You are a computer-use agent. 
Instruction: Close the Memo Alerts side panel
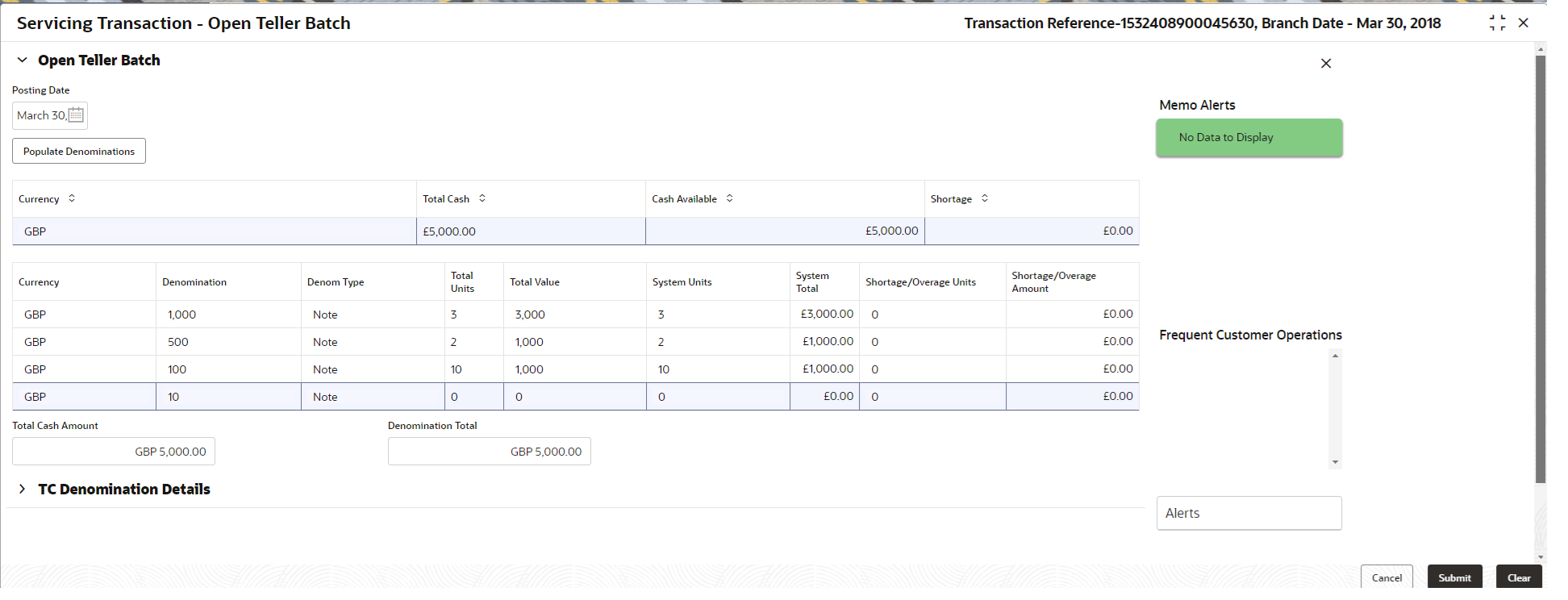coord(1326,63)
